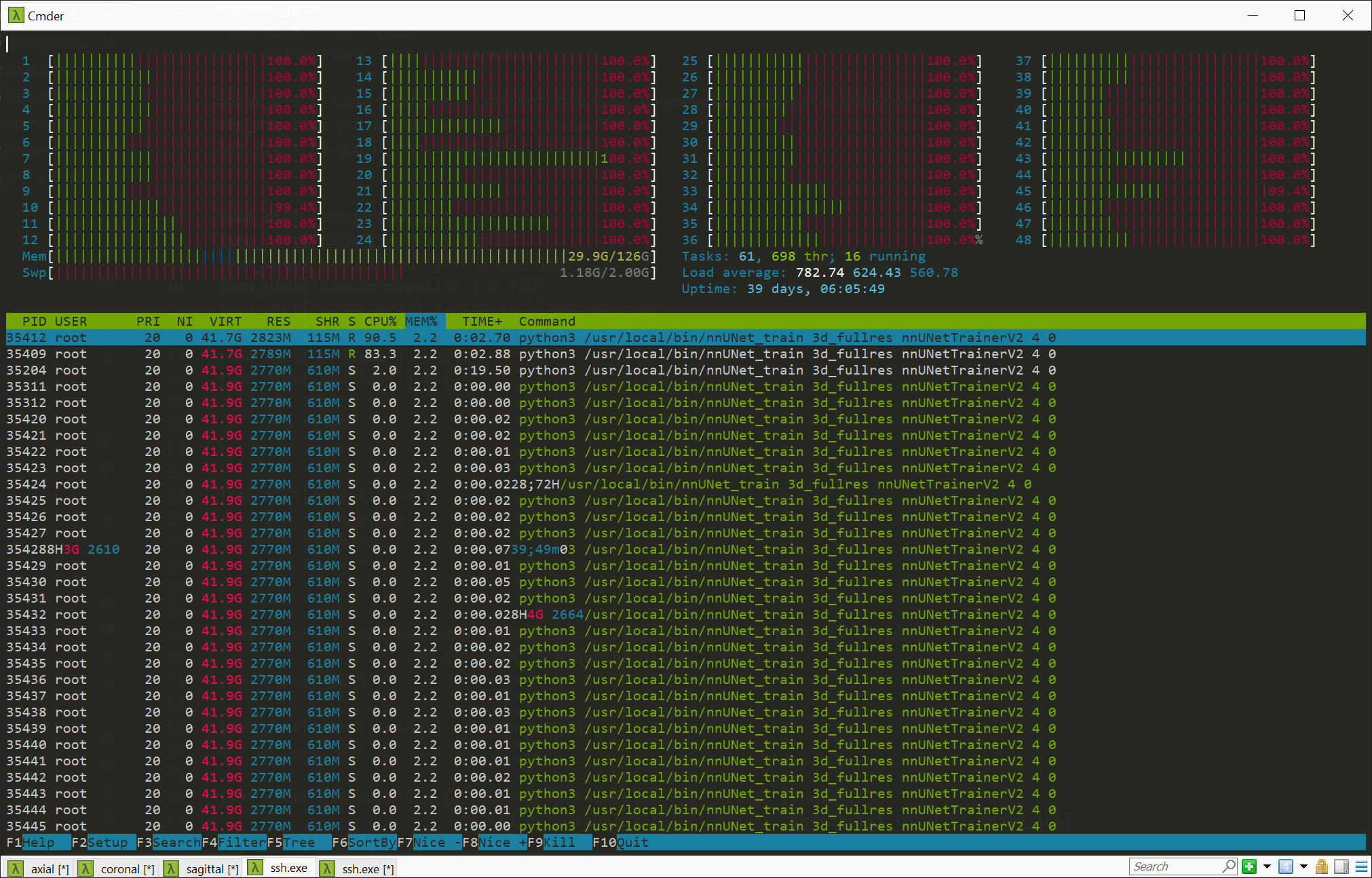
Task: Select the process row with PID 35204
Action: coord(475,370)
